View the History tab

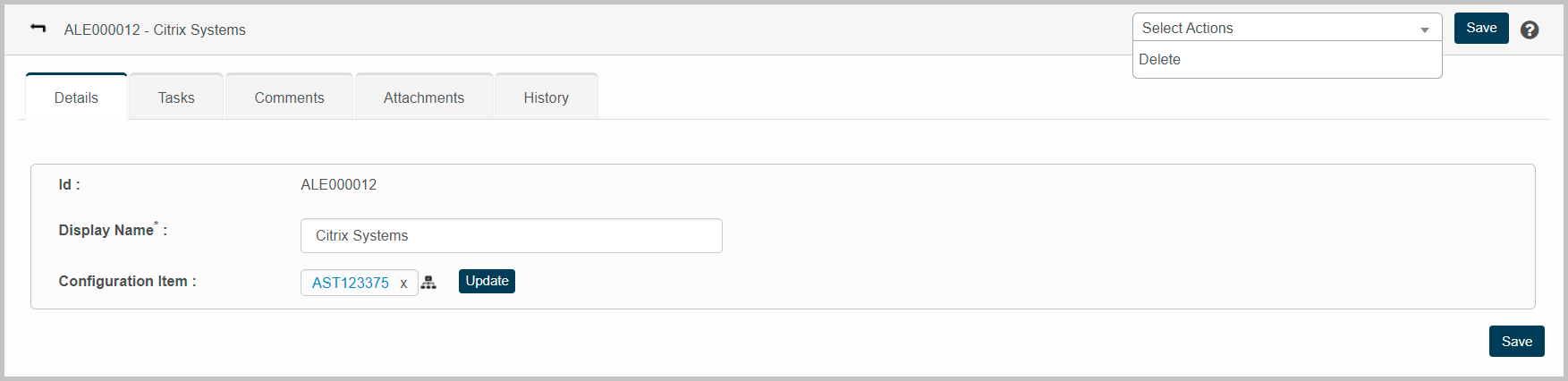(547, 97)
